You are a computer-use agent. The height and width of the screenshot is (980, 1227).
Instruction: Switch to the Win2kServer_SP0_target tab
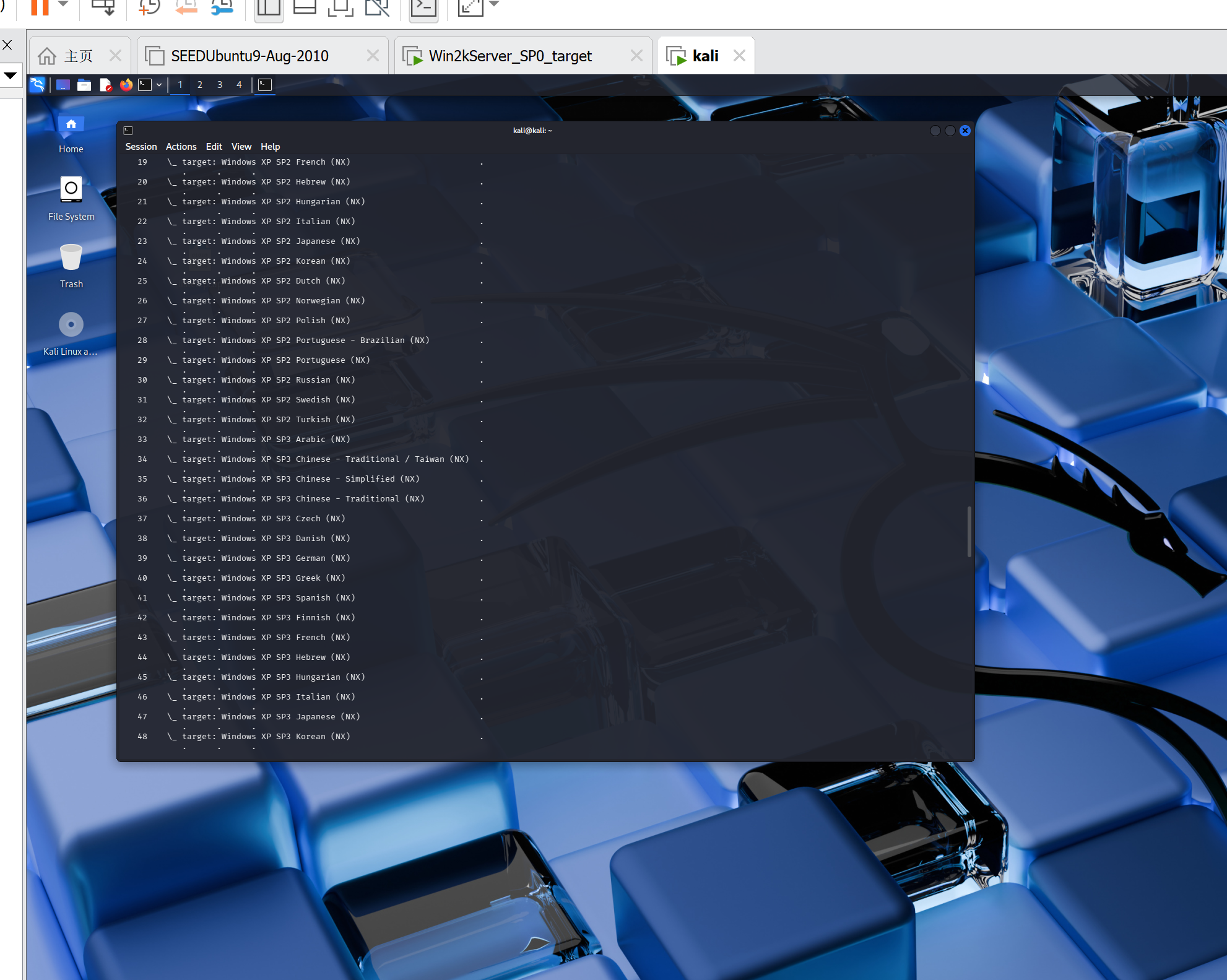pyautogui.click(x=510, y=56)
